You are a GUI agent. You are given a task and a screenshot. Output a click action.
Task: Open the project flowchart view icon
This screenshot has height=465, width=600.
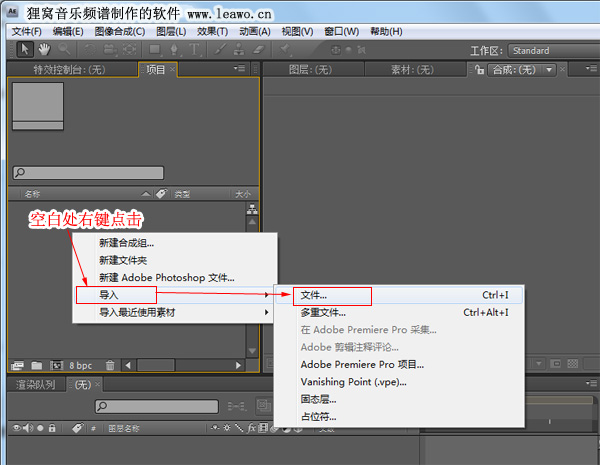pyautogui.click(x=252, y=209)
